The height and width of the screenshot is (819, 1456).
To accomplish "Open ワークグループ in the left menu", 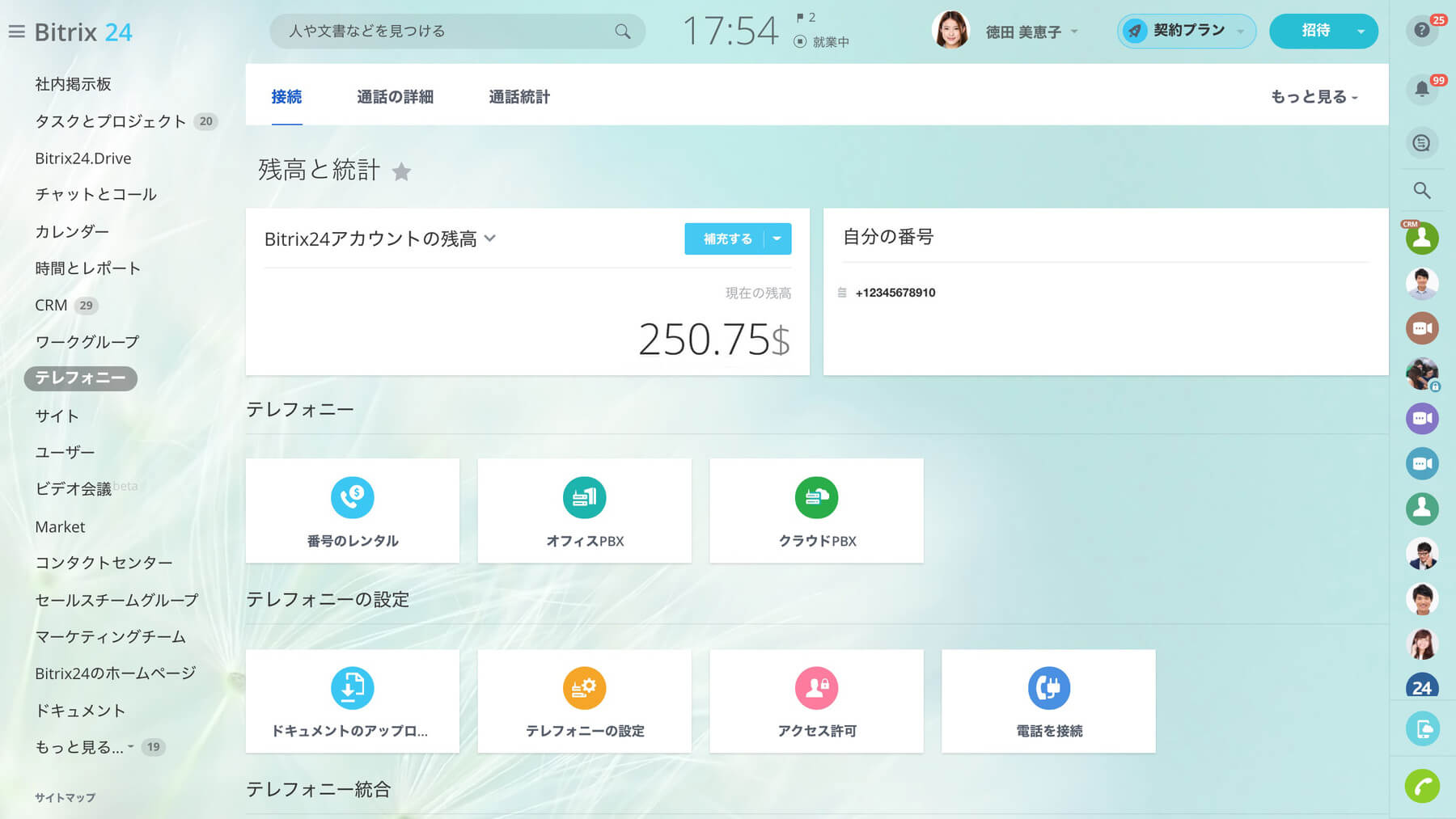I will point(87,342).
